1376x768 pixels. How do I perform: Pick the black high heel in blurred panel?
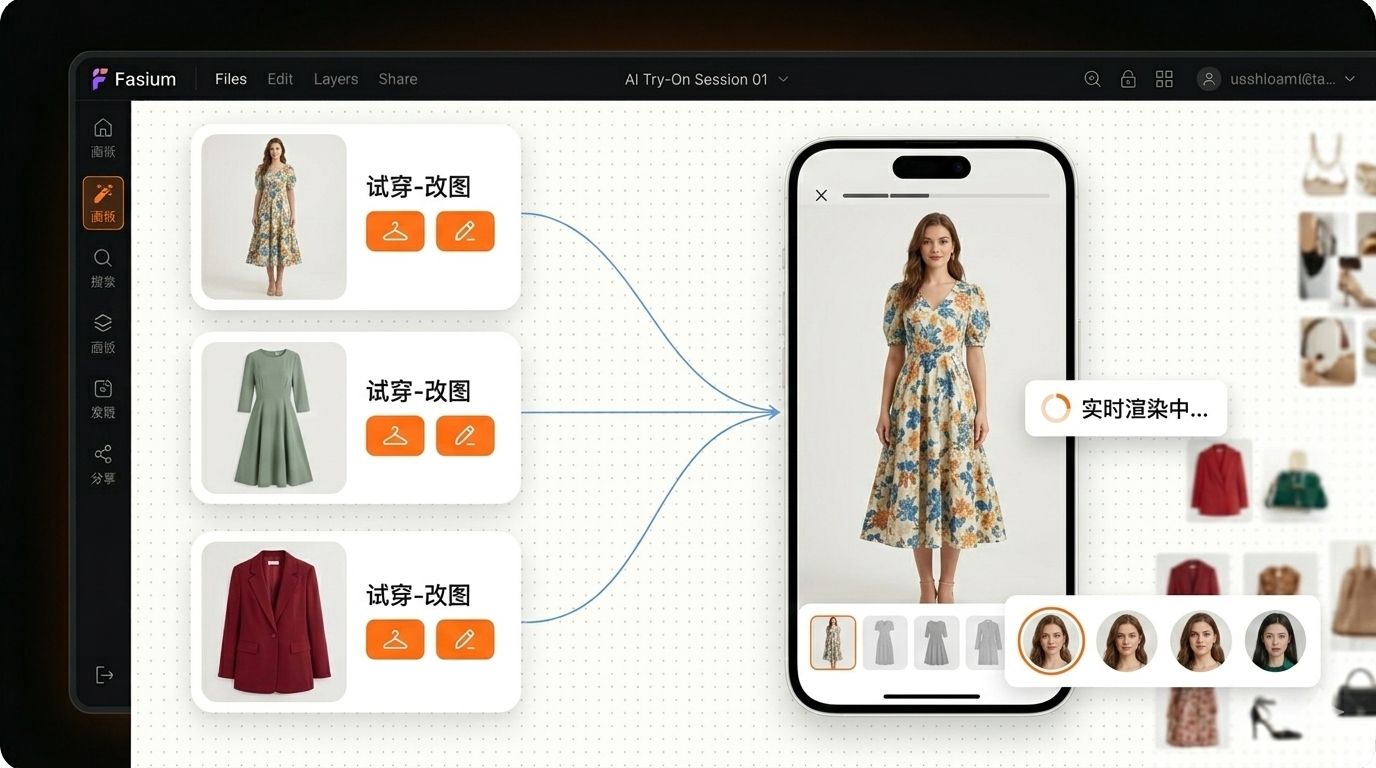click(x=1276, y=718)
